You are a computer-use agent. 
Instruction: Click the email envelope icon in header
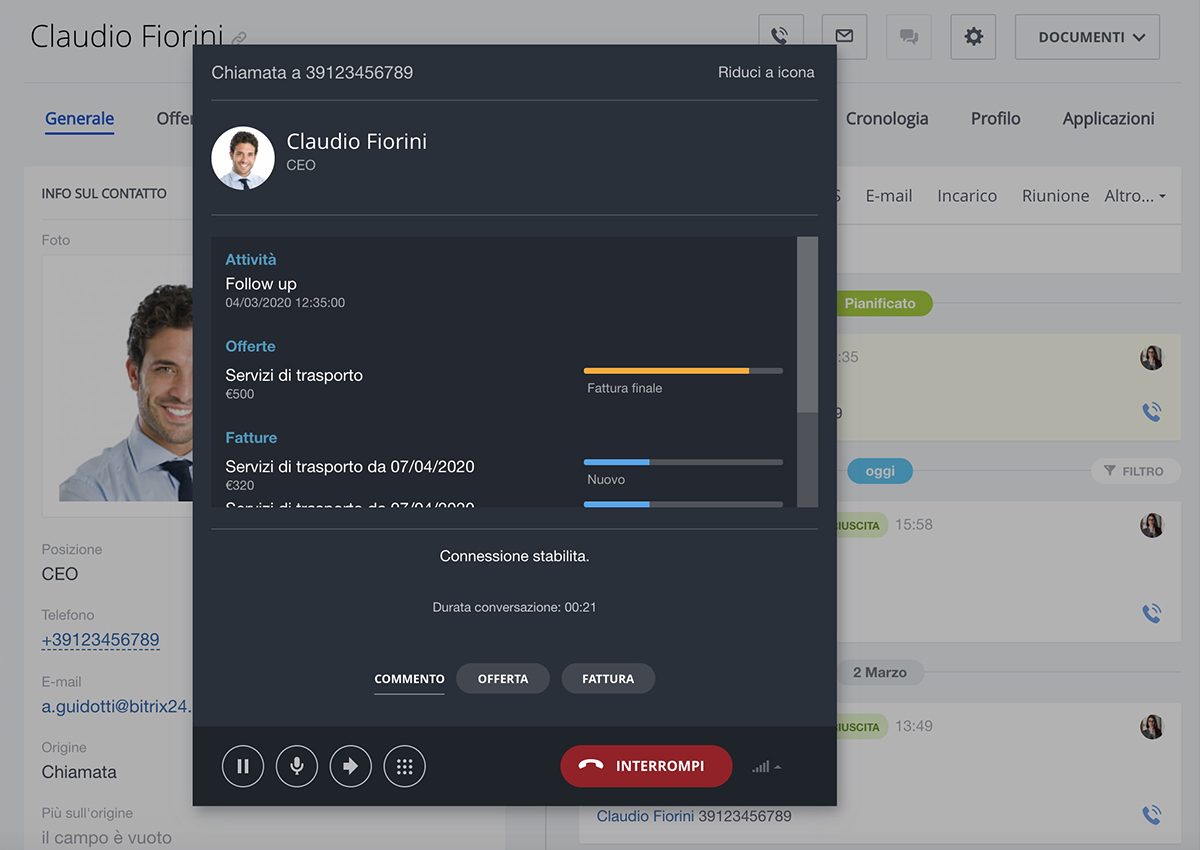point(844,37)
